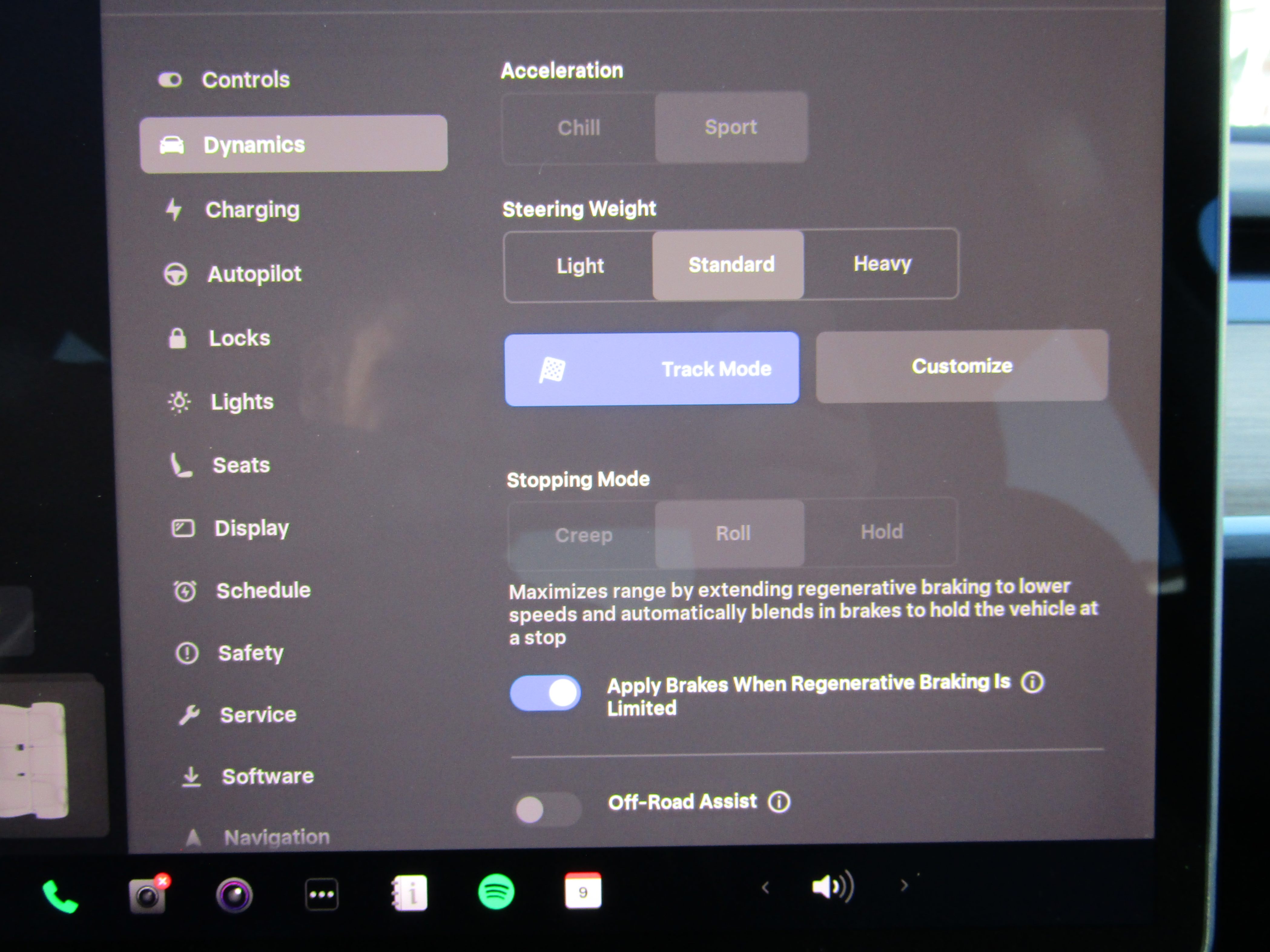Open the all apps ellipsis icon
Image resolution: width=1270 pixels, height=952 pixels.
pyautogui.click(x=322, y=894)
